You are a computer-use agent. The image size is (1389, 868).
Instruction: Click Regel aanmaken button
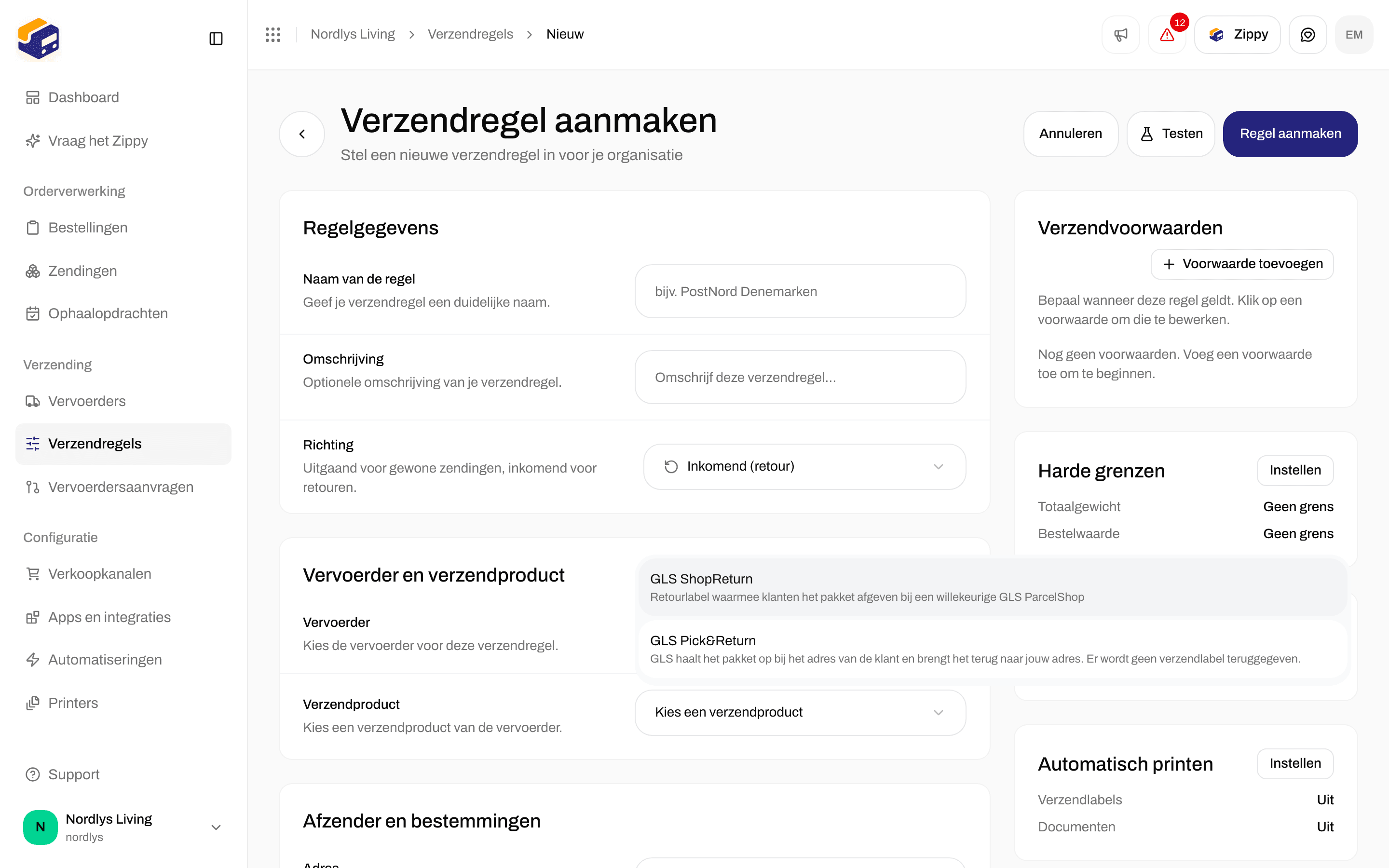[x=1290, y=134]
